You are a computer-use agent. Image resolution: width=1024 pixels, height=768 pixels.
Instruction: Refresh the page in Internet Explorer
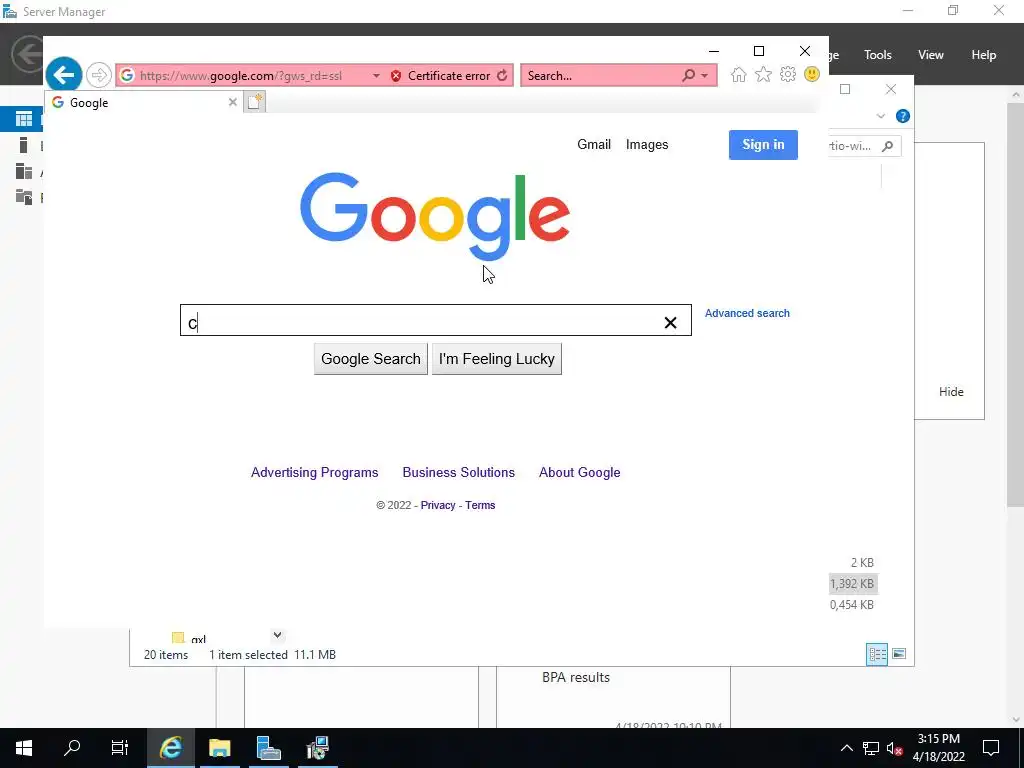click(x=502, y=76)
